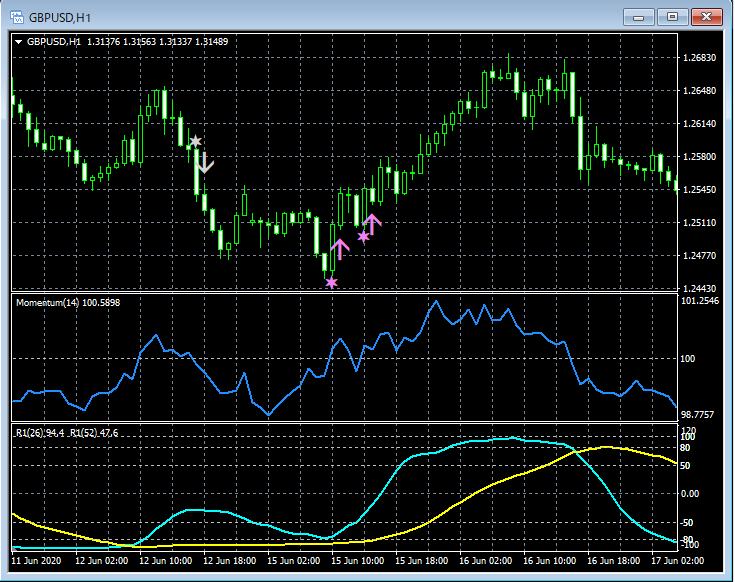Expand the triangle next to GBPUSD,H1 label
The image size is (735, 582).
(x=18, y=42)
